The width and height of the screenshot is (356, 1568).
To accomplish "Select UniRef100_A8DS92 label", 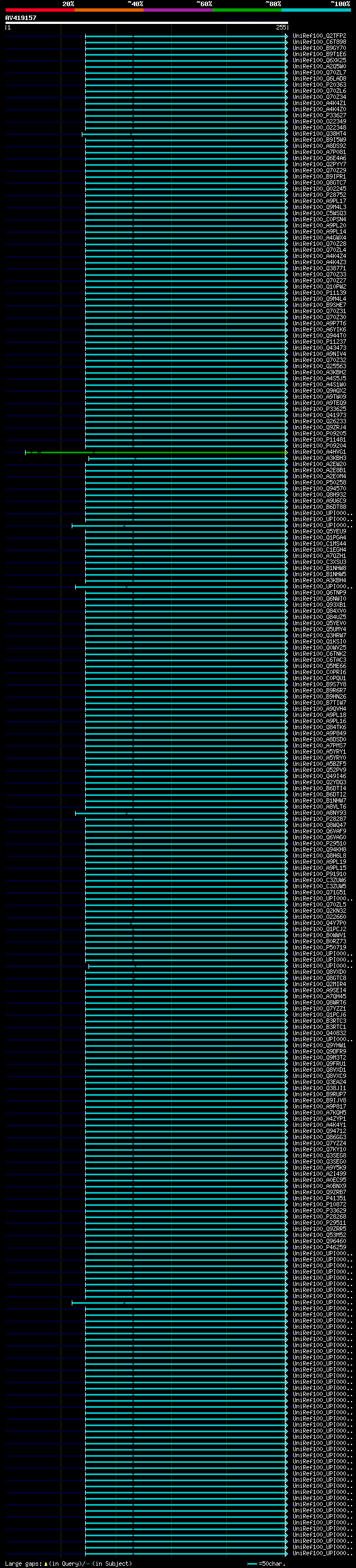I will pyautogui.click(x=319, y=146).
